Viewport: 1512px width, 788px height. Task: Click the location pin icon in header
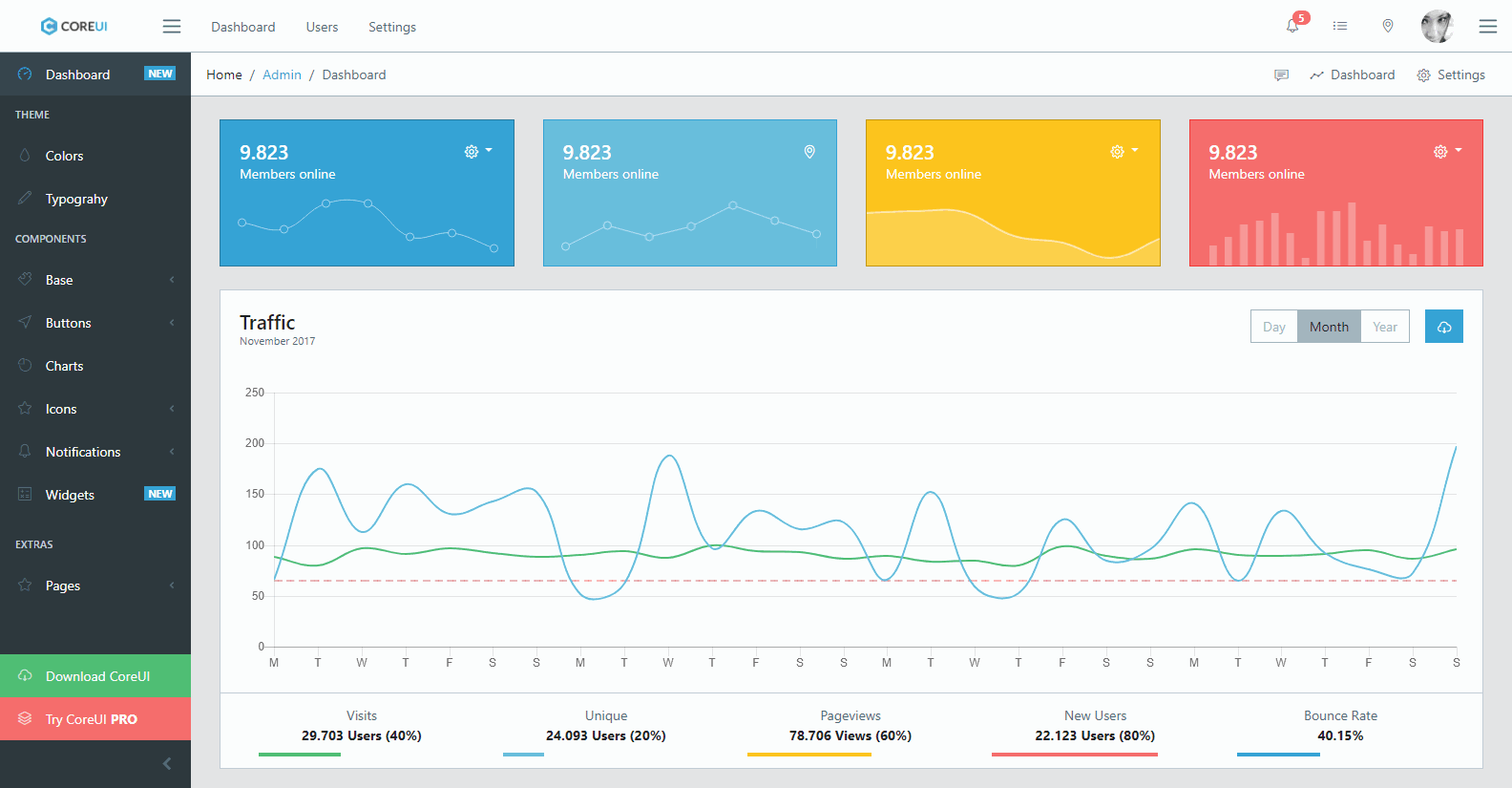[1388, 26]
